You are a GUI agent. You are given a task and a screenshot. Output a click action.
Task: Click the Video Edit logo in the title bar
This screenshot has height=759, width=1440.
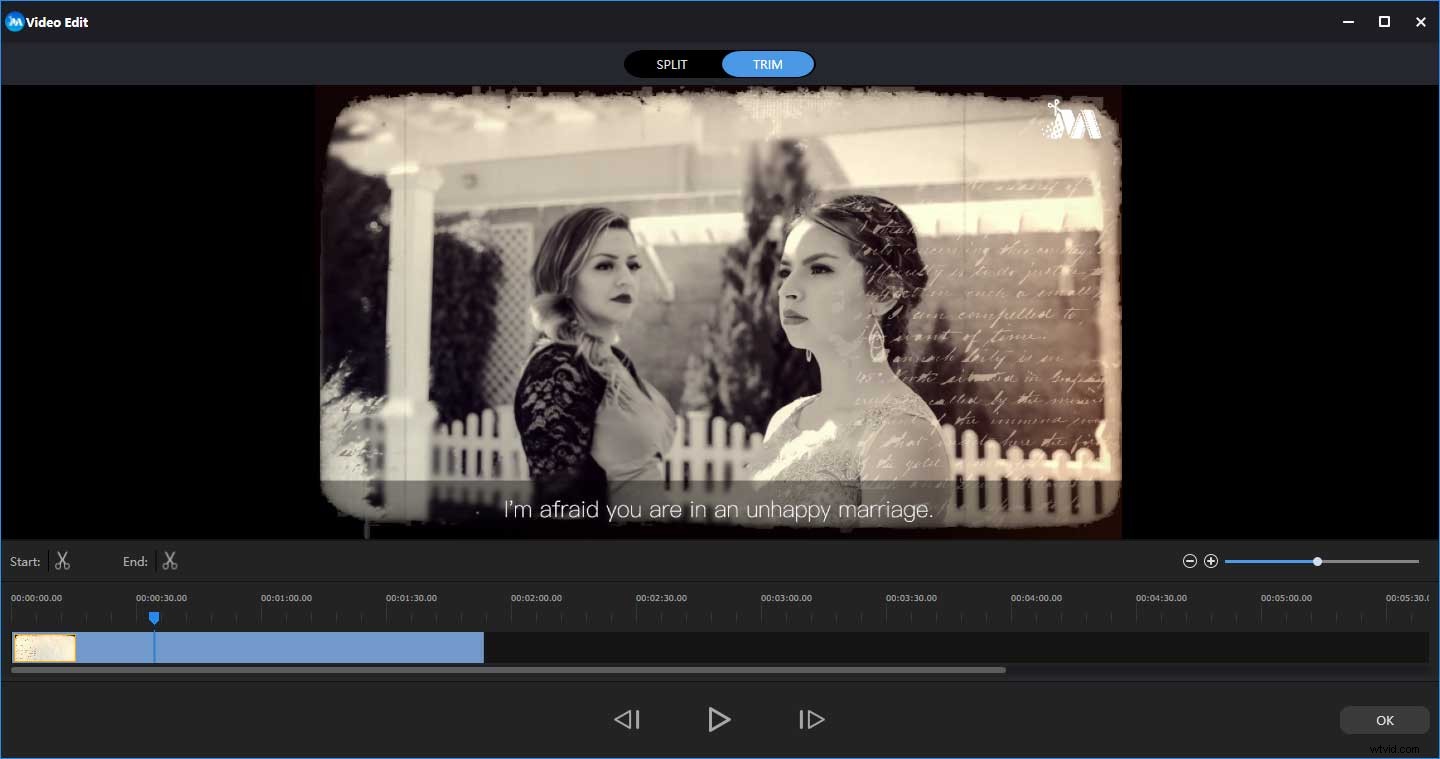[x=14, y=21]
